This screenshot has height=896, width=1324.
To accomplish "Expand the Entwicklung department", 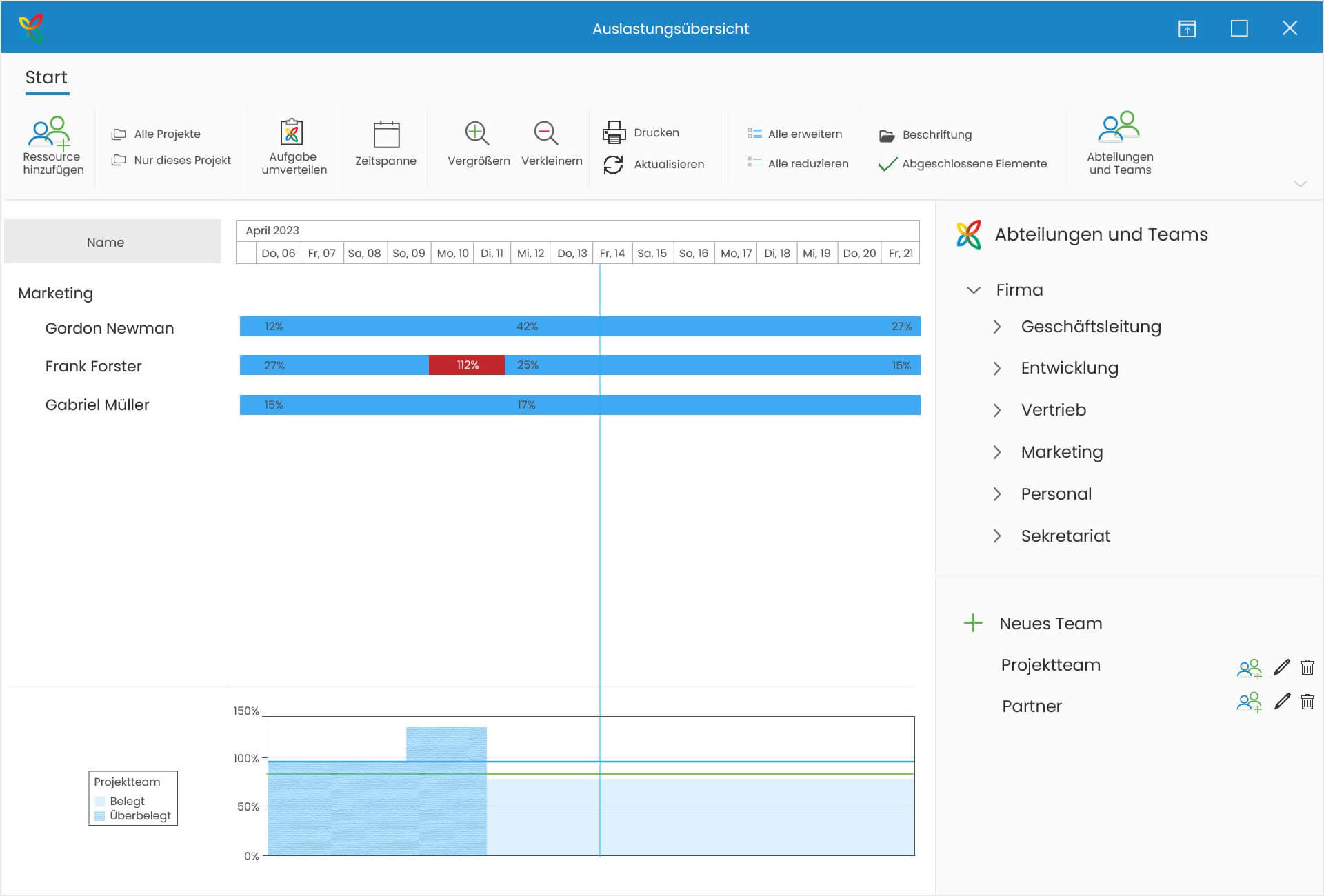I will click(997, 369).
